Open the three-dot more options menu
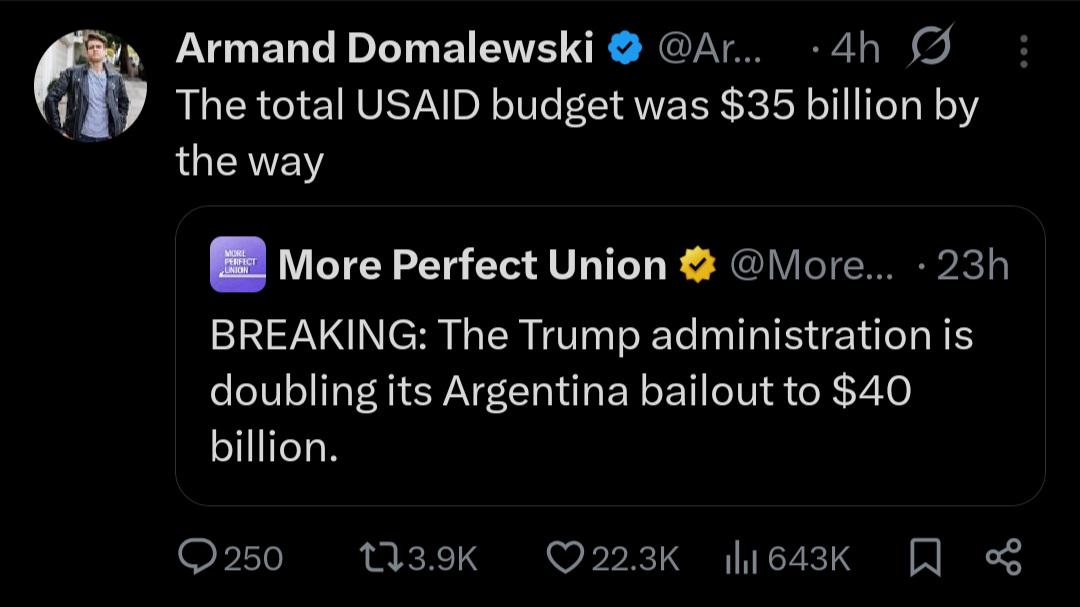Screen dimensions: 1080x607 1023,50
